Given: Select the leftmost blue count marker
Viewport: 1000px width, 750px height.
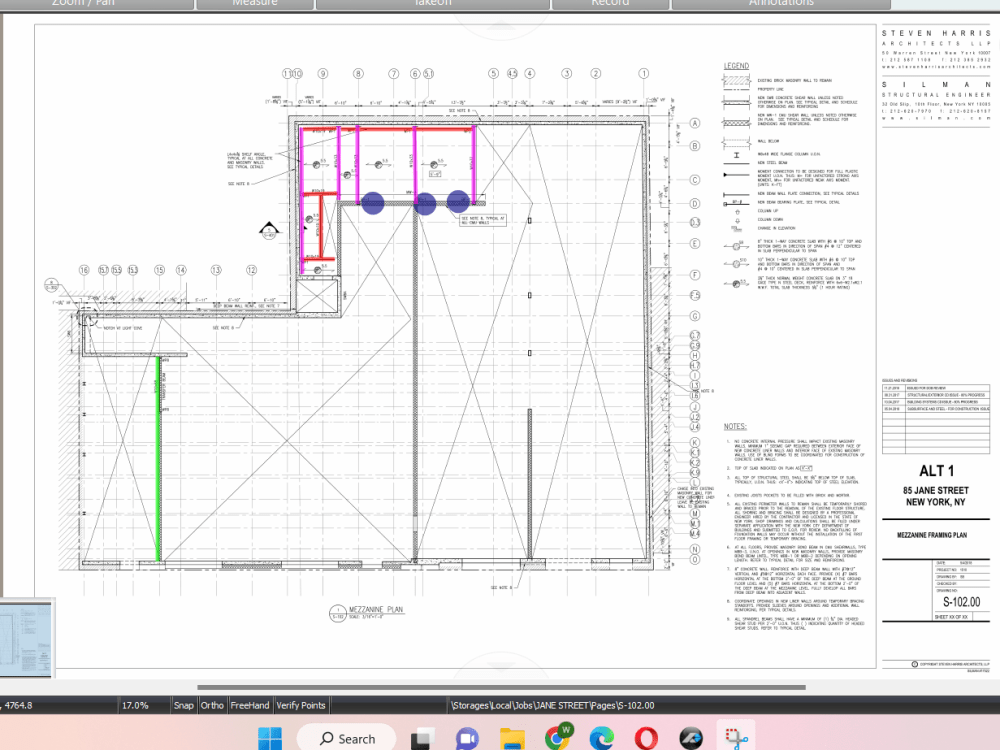Looking at the screenshot, I should (x=373, y=203).
